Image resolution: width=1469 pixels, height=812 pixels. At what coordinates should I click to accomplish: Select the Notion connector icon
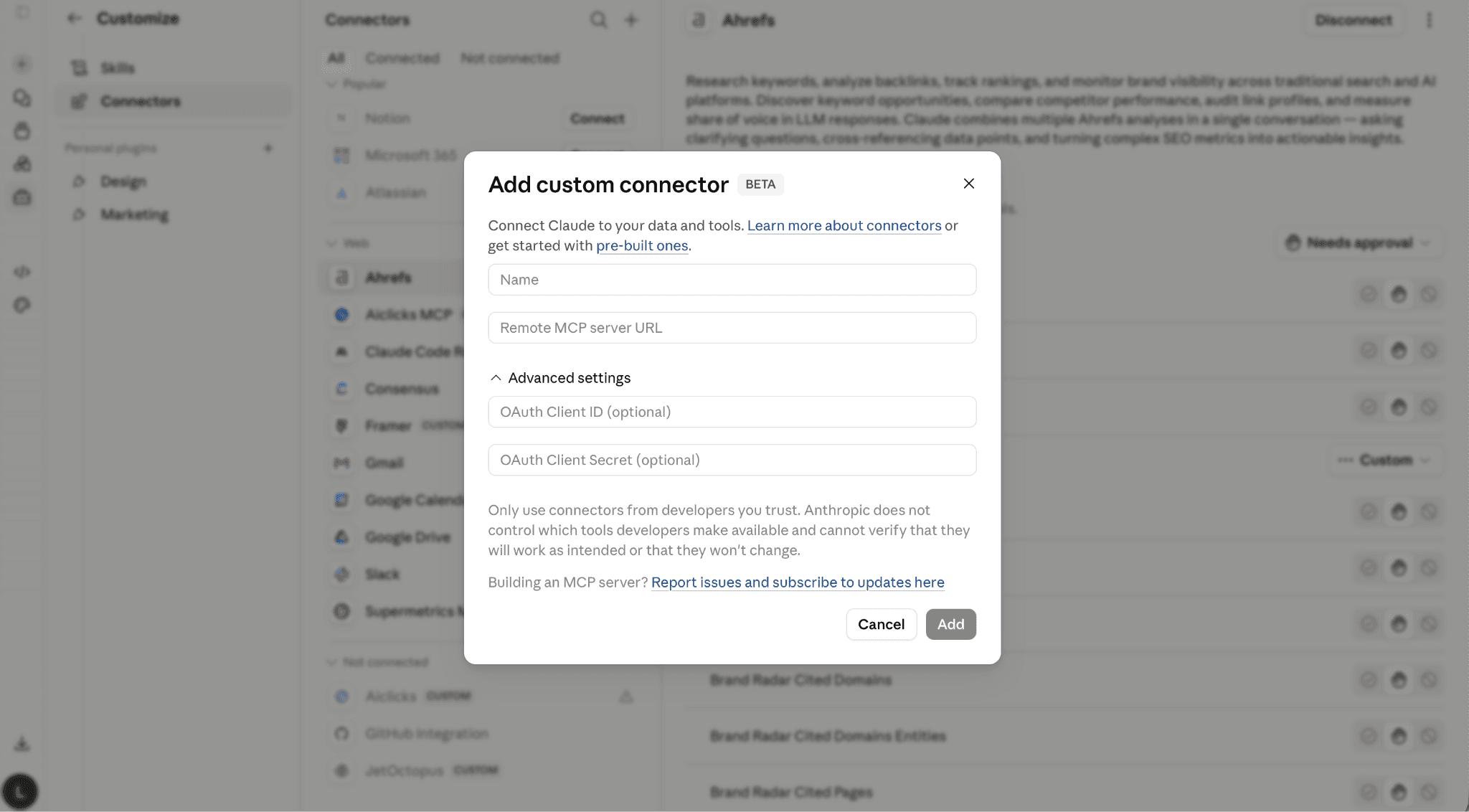[x=341, y=118]
